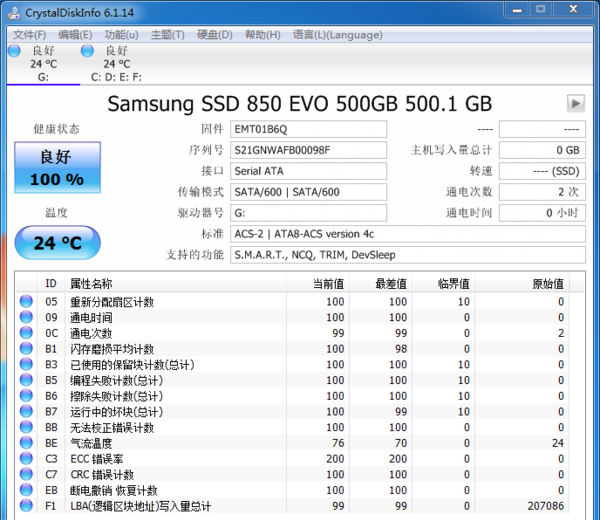Click the 属性名称 column header
600x520 pixels.
(x=176, y=284)
